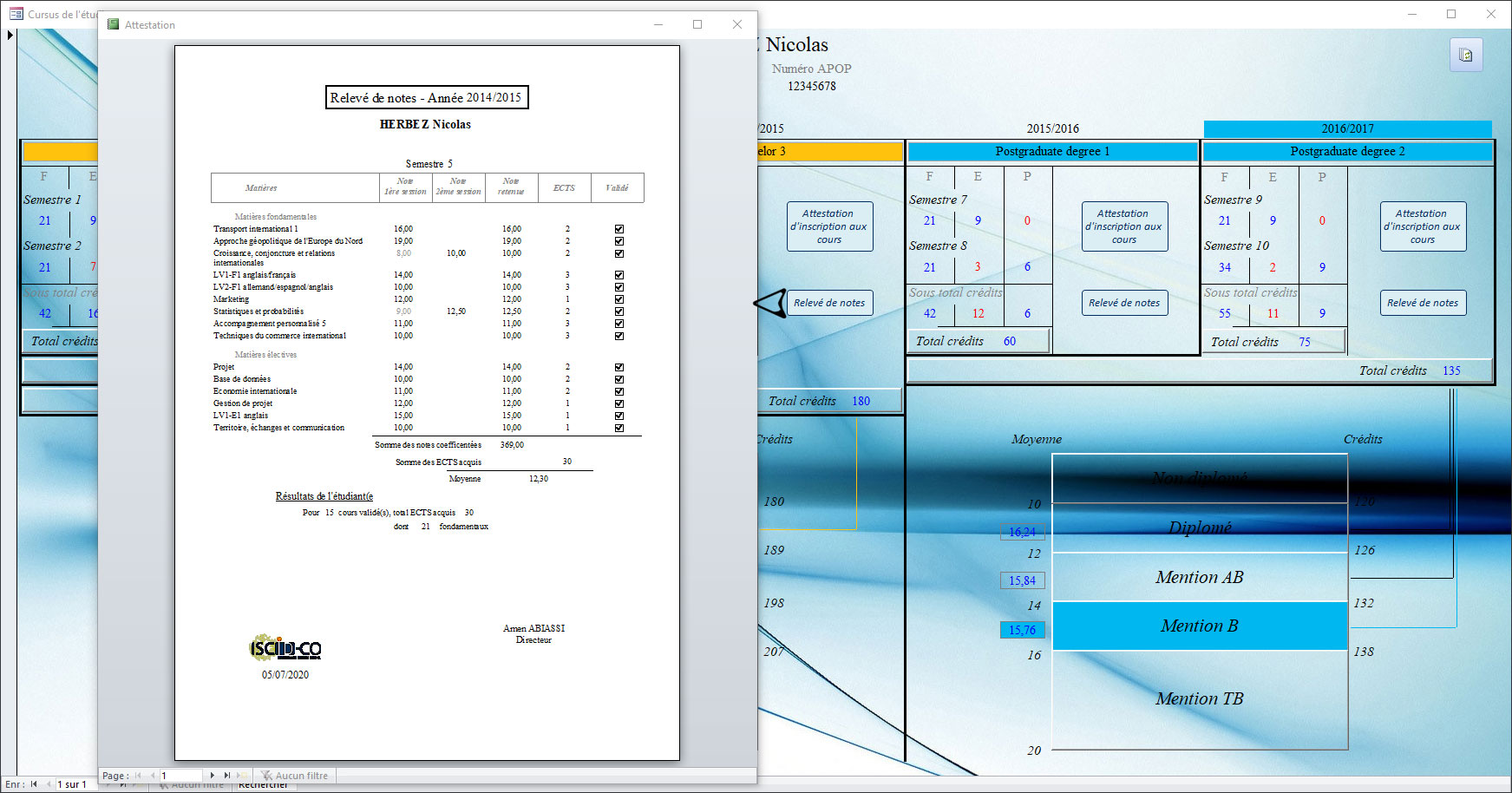Viewport: 1512px width, 793px height.
Task: Toggle Validé checkbox for Statistiques et probabilités
Action: [x=619, y=311]
